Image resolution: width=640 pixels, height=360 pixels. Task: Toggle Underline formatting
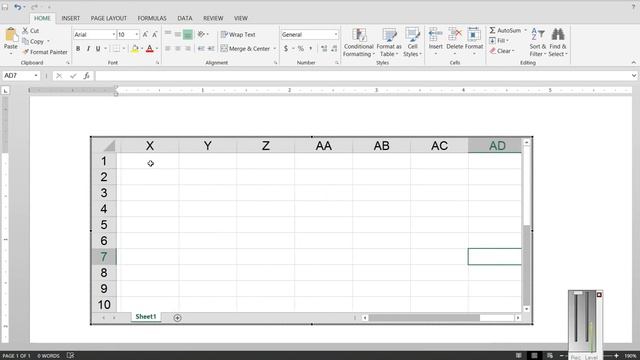pos(98,49)
